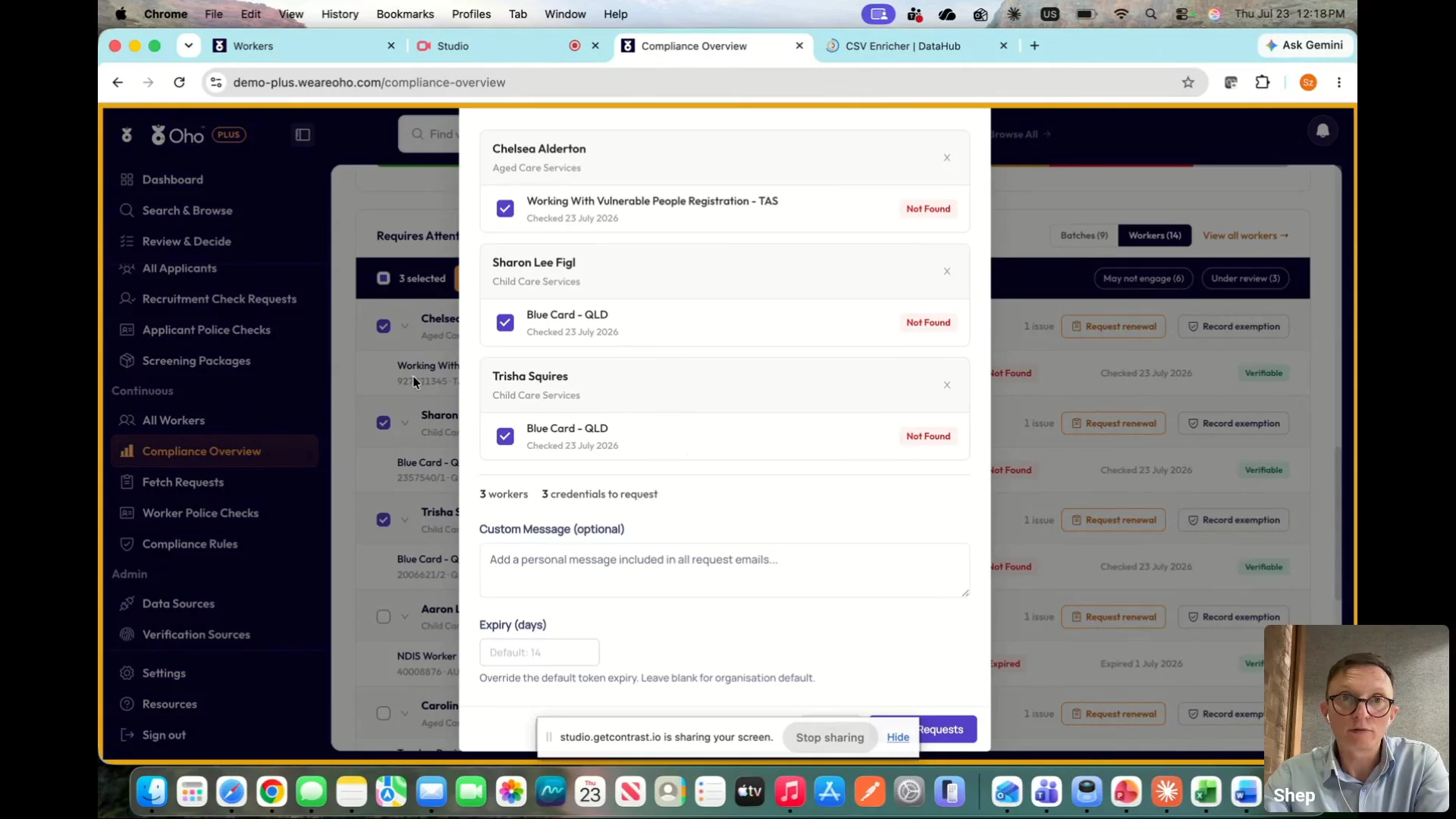Hide the screen sharing notification
1456x819 pixels.
[898, 737]
